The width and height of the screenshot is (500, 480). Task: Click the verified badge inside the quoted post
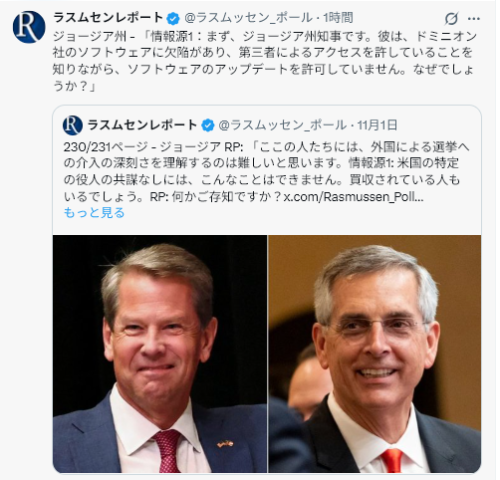tap(208, 125)
